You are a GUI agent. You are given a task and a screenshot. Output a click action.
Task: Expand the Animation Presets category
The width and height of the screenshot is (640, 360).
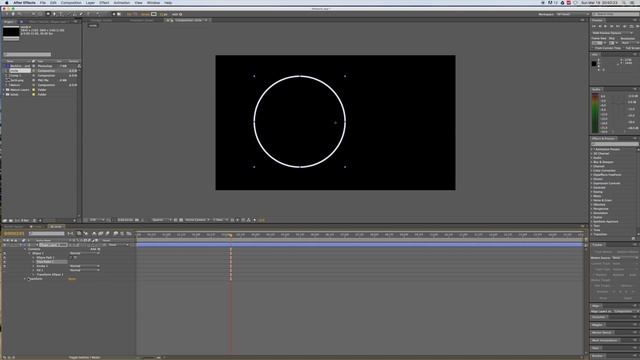[x=592, y=149]
